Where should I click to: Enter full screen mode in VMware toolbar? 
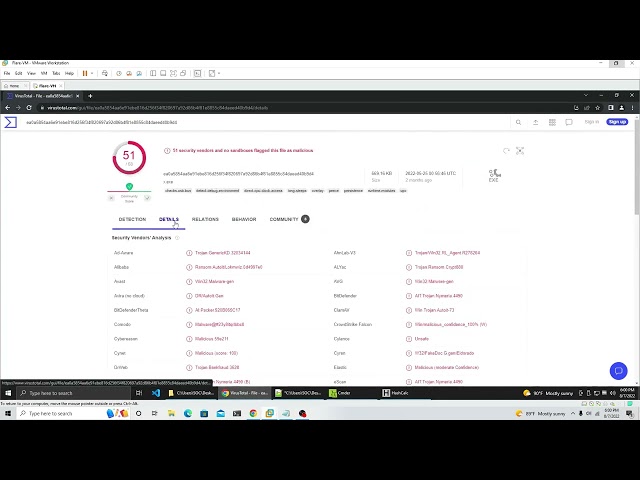(173, 73)
